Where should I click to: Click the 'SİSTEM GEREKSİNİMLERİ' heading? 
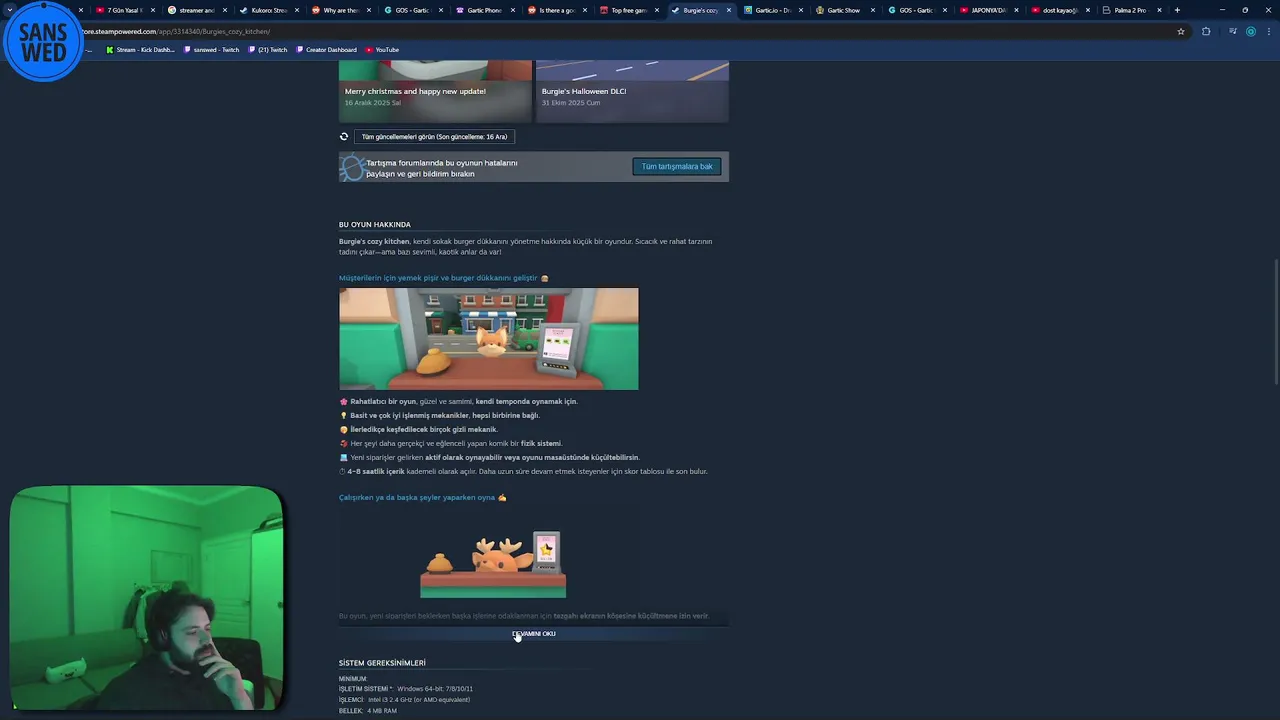click(382, 663)
